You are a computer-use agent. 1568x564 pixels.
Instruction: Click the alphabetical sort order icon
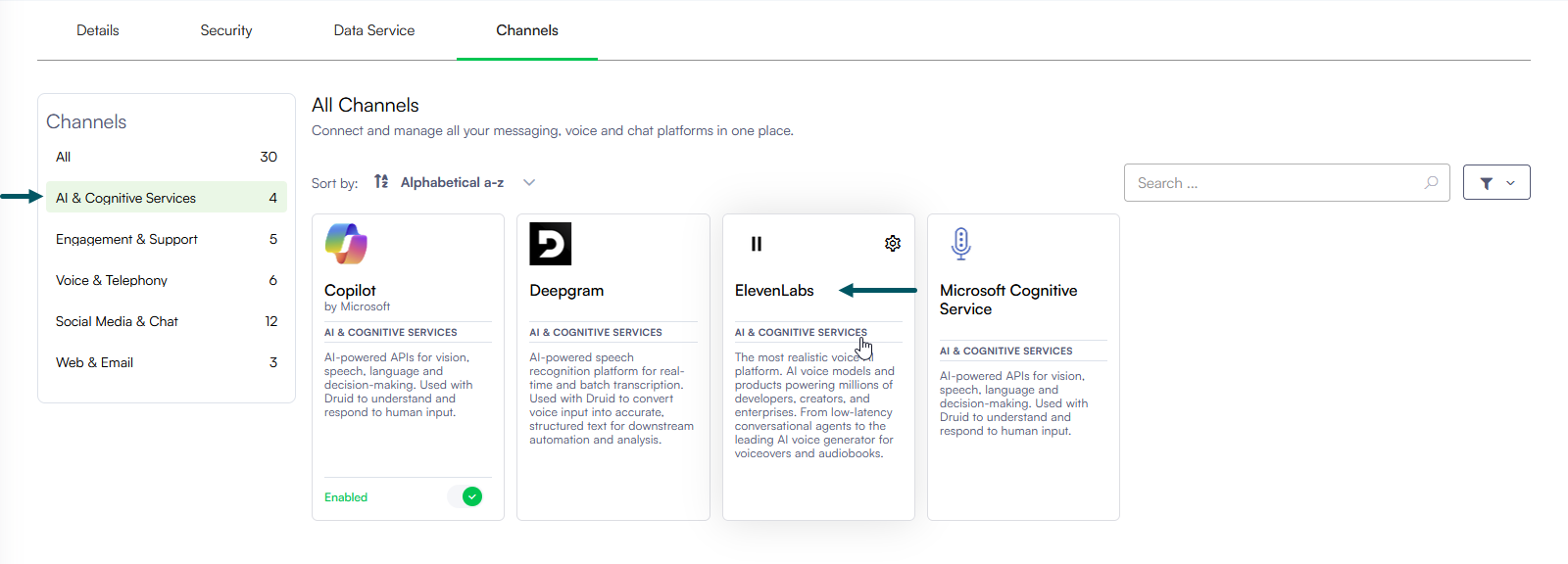coord(381,182)
